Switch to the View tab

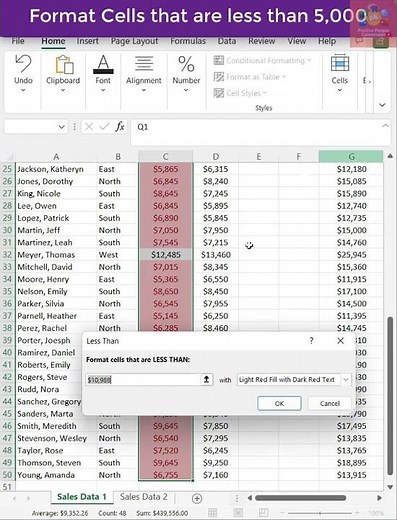coord(297,41)
